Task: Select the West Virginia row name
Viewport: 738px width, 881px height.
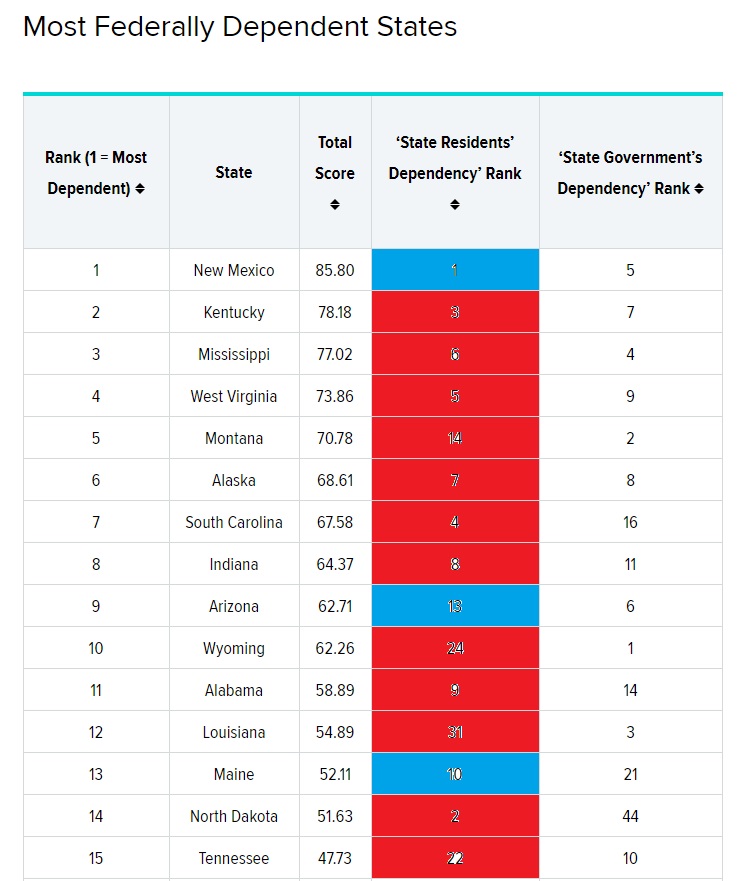Action: pyautogui.click(x=234, y=396)
